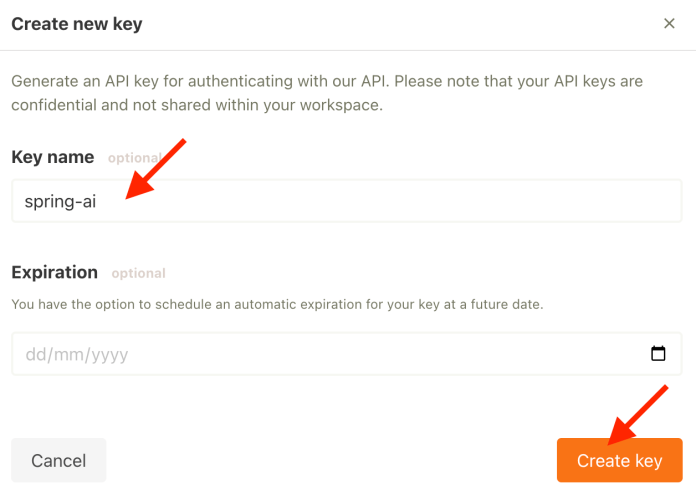Click the "Create new key" dialog title
Viewport: 696px width, 494px height.
pyautogui.click(x=77, y=23)
